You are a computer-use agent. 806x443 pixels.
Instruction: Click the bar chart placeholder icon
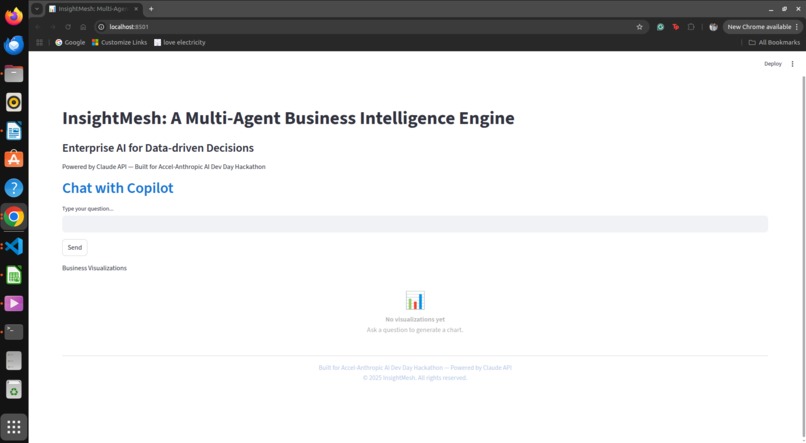click(x=415, y=300)
